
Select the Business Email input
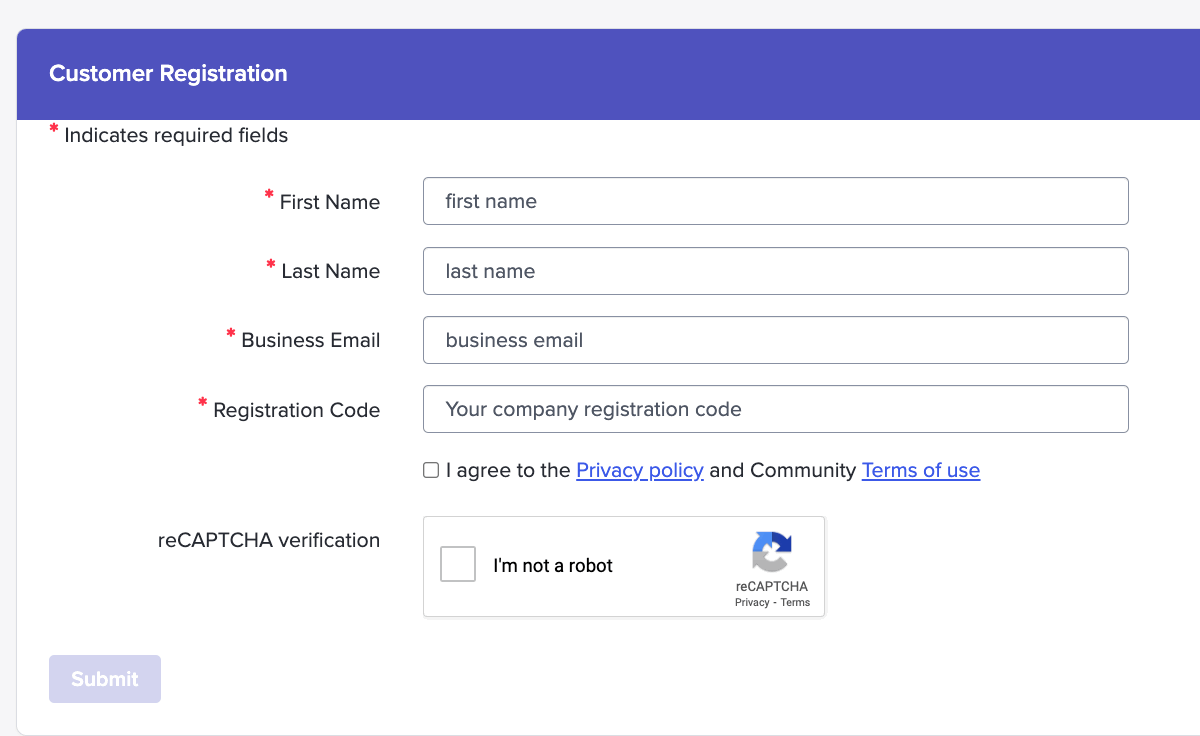coord(775,340)
